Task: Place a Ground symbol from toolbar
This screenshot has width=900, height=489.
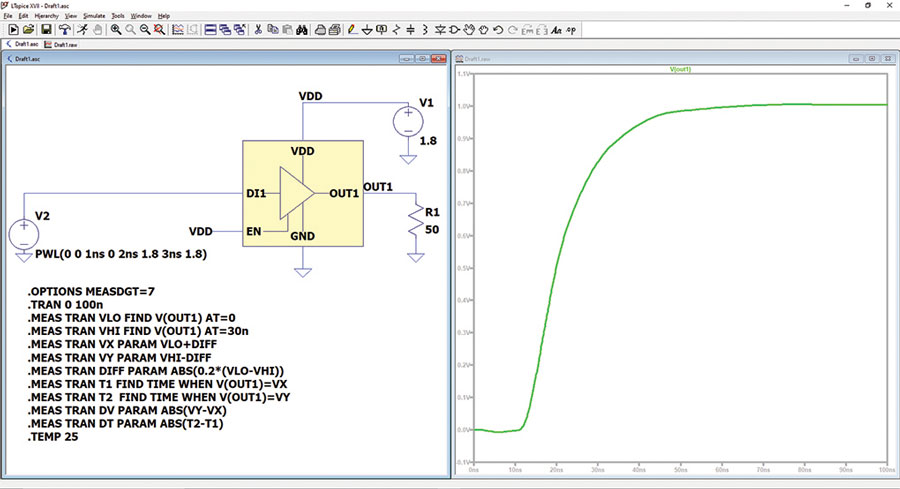Action: tap(367, 30)
